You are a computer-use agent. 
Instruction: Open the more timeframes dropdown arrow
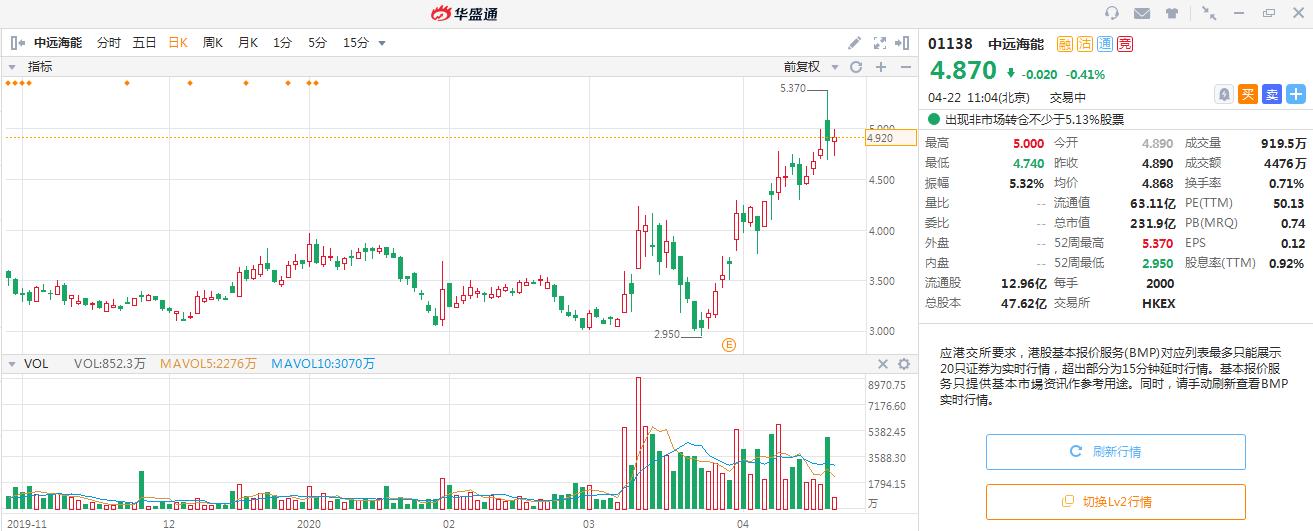point(382,43)
